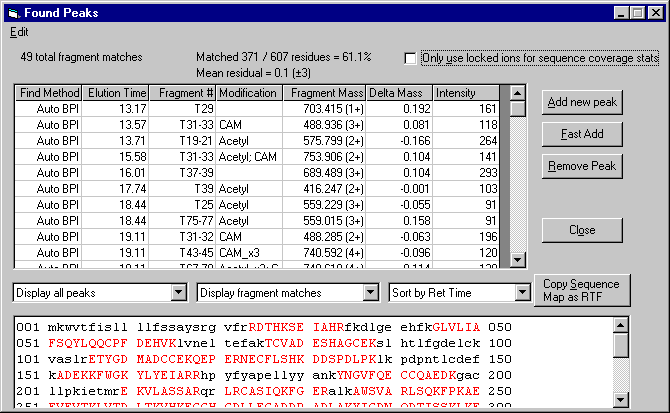
Task: Expand the Sort by Ret Time dropdown
Action: 522,293
